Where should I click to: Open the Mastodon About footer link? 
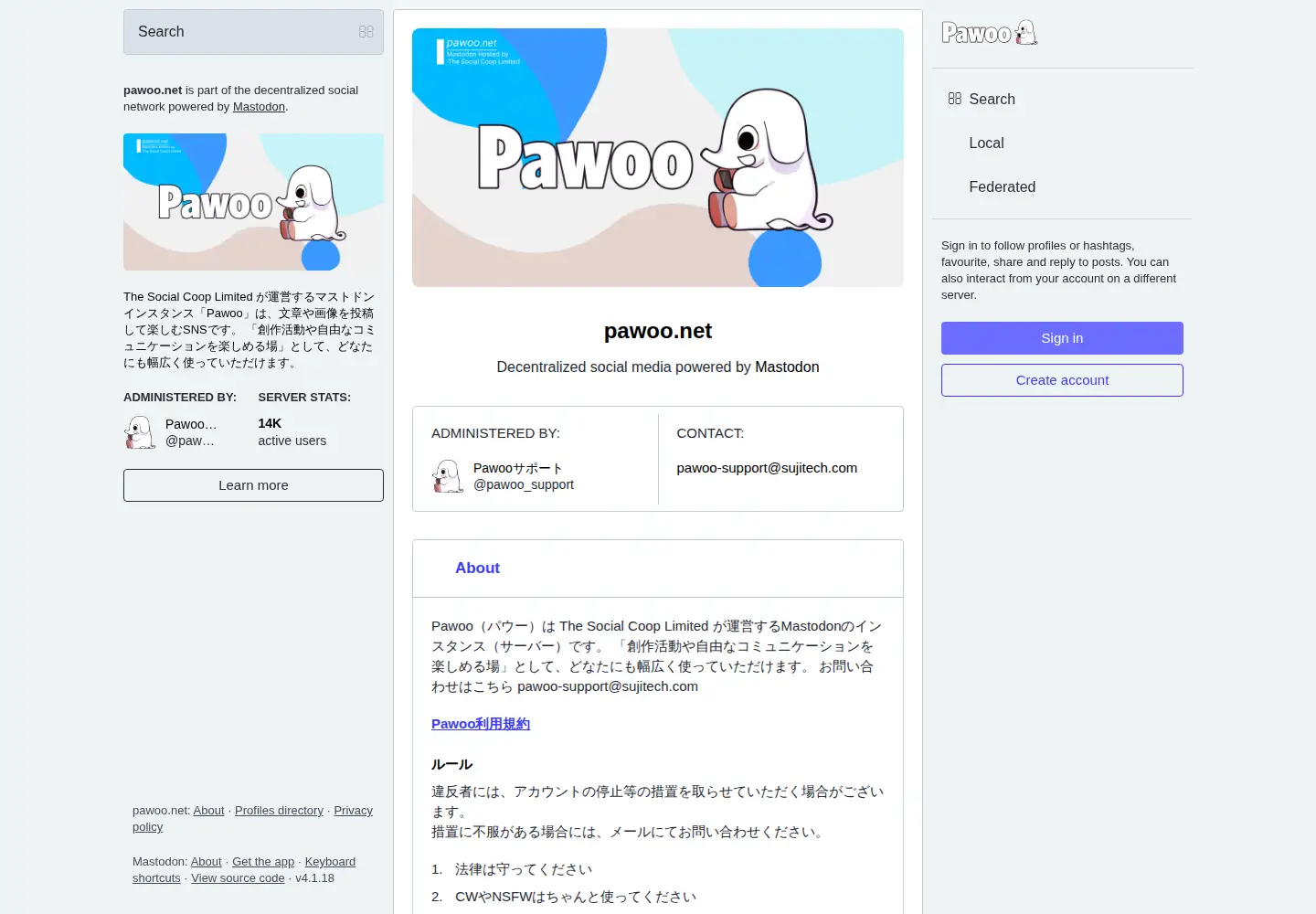(207, 862)
